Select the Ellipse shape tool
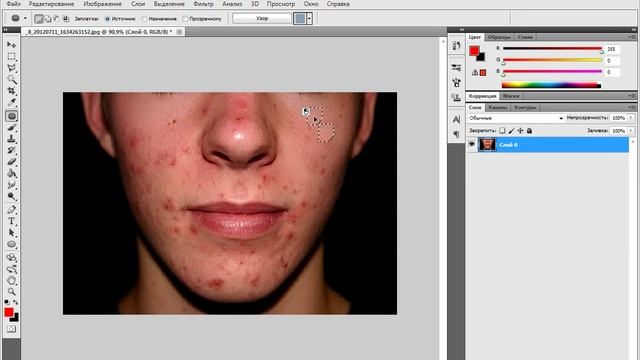The image size is (640, 360). pos(11,244)
